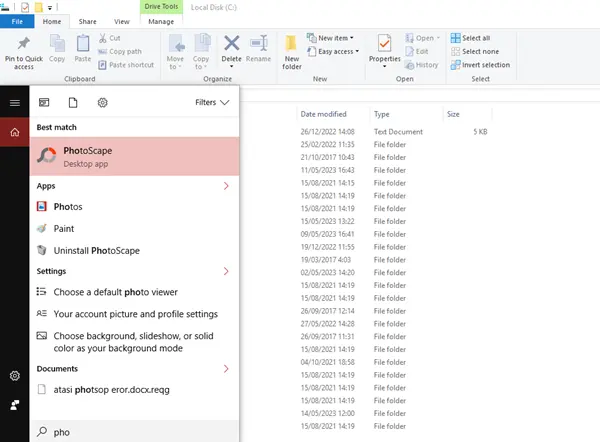Select the Text Document row dated 26/12/2022

tap(394, 132)
